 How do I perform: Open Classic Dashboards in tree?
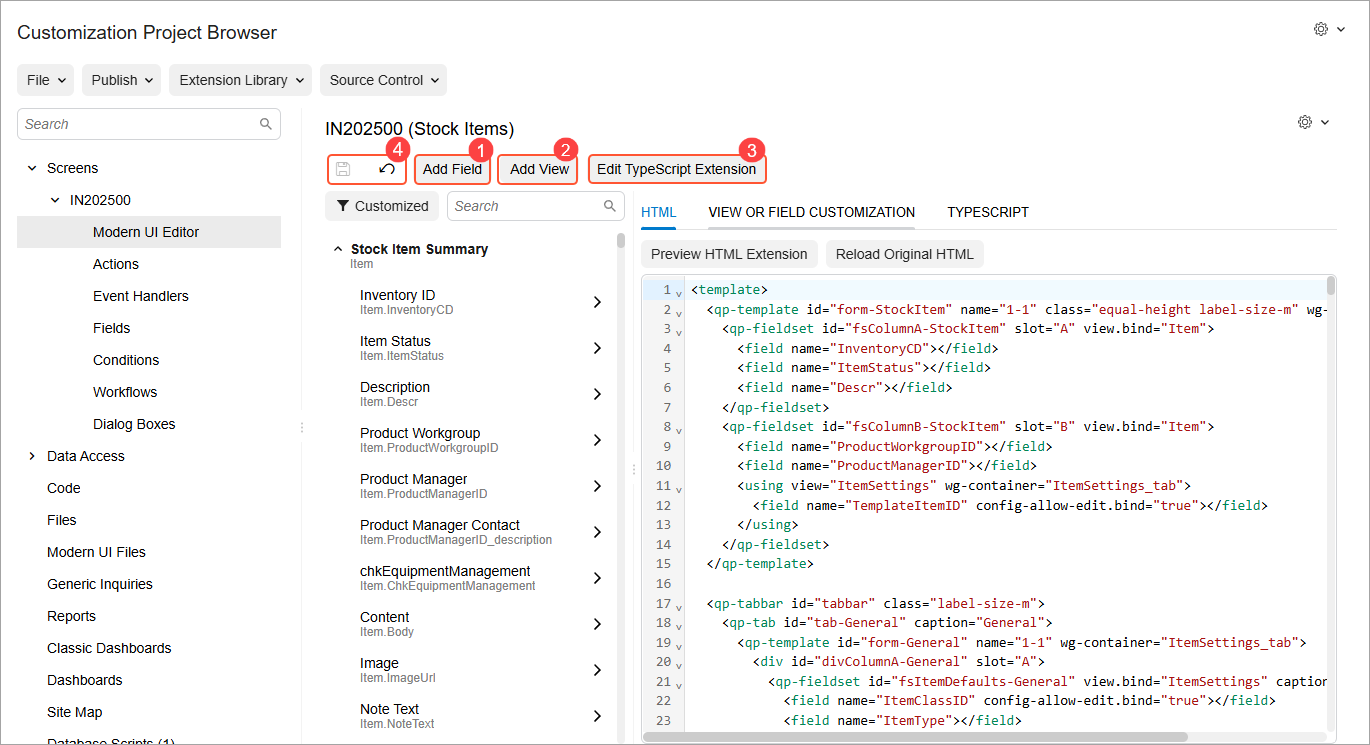(109, 648)
